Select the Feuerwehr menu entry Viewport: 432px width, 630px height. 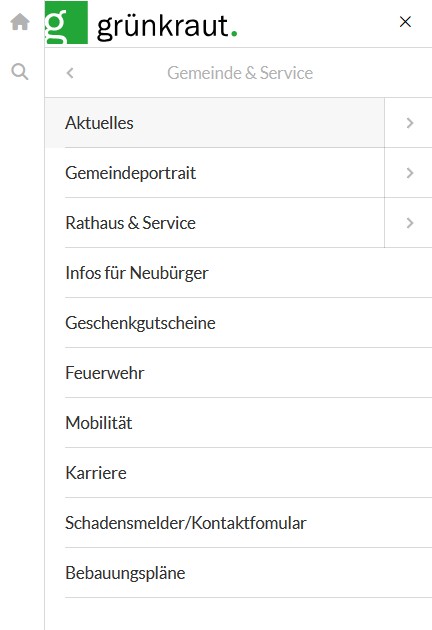click(x=248, y=373)
